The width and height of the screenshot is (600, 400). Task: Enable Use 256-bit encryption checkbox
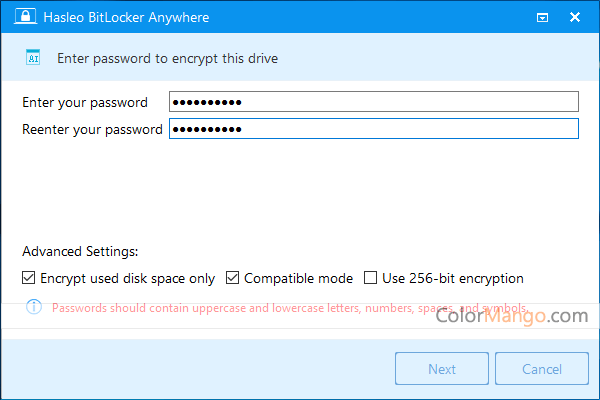tap(370, 278)
